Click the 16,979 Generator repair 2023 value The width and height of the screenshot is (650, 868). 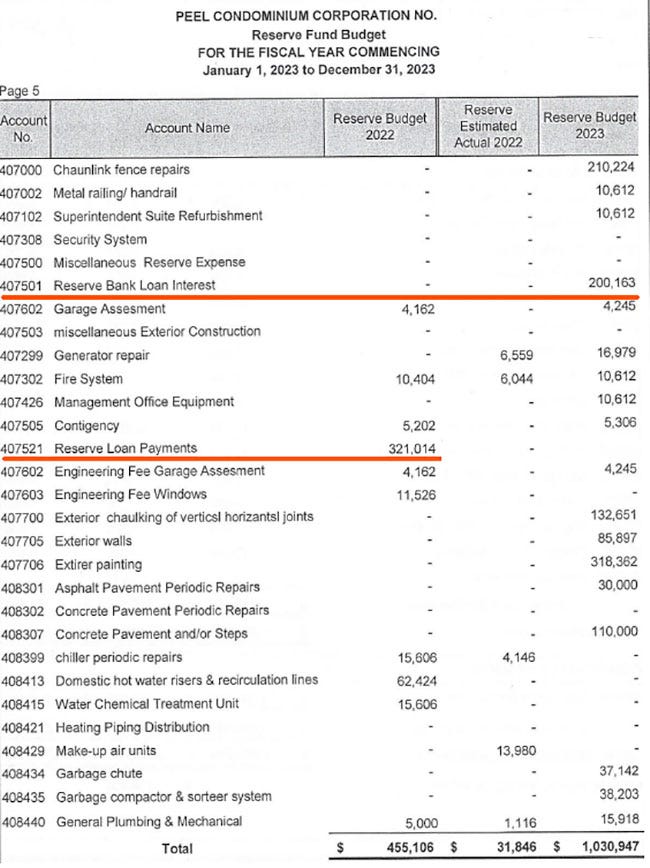617,353
